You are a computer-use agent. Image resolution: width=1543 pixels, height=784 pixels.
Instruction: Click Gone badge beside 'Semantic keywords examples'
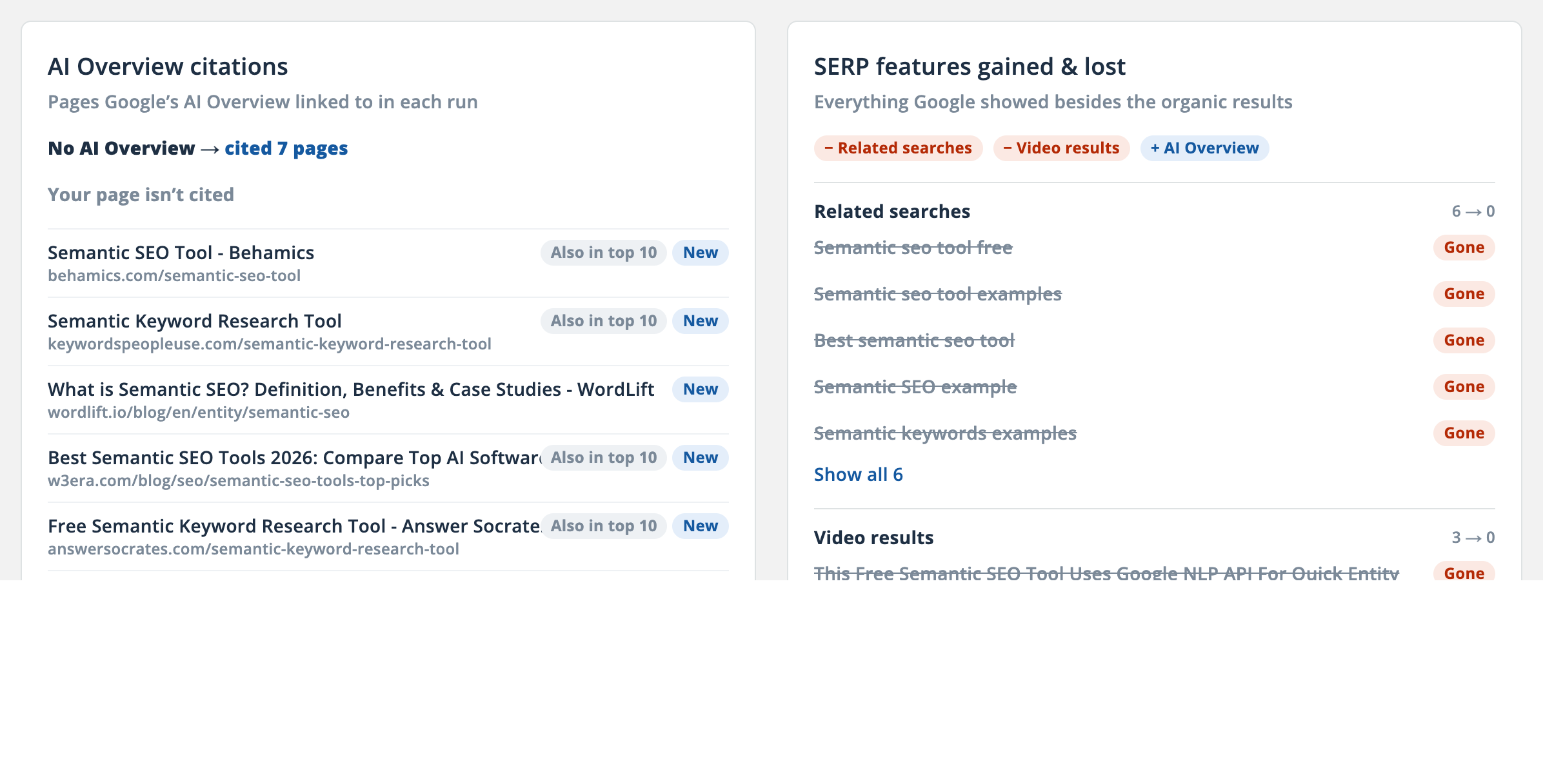click(x=1464, y=433)
